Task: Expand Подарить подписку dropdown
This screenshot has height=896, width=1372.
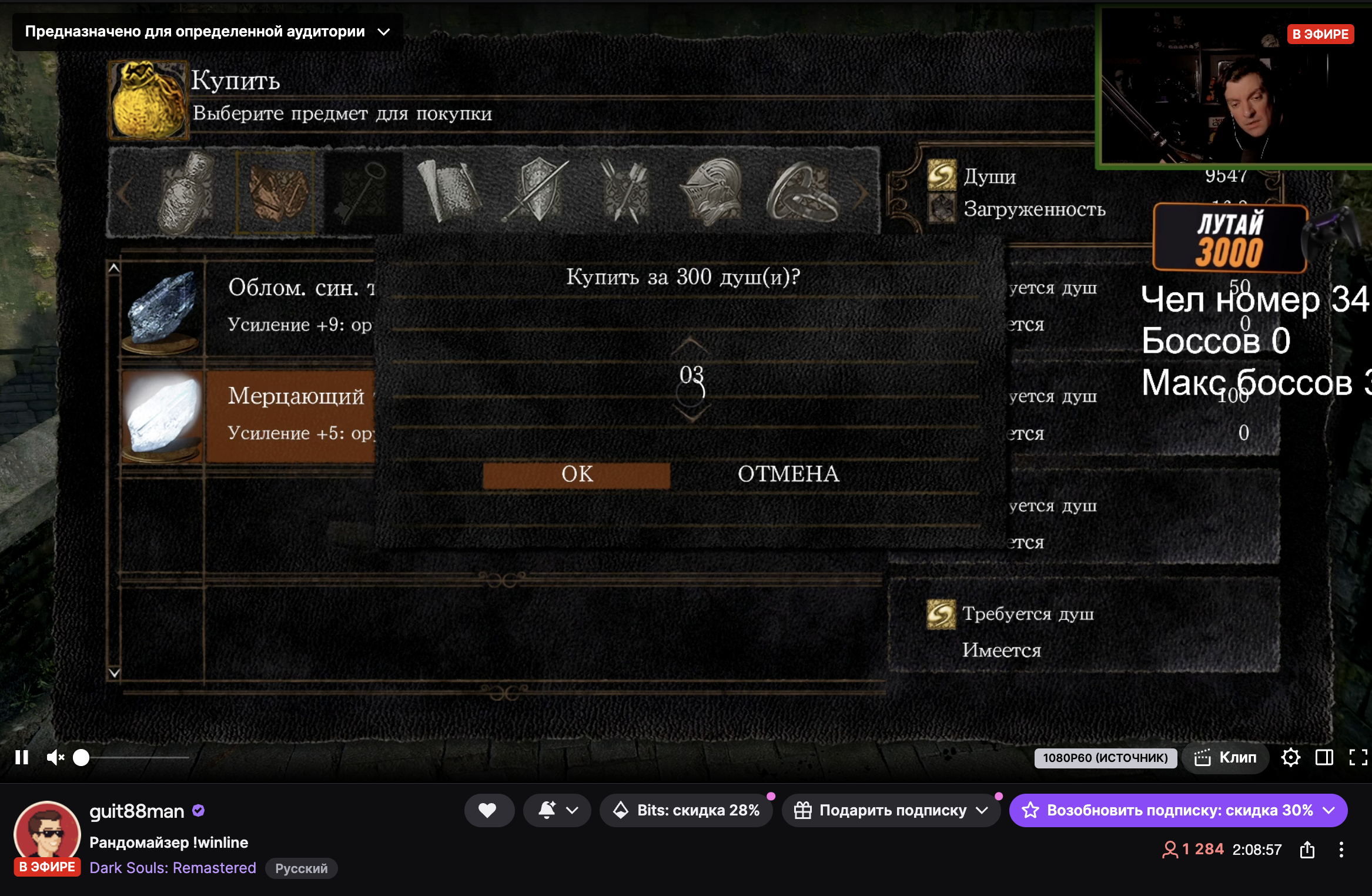Action: pyautogui.click(x=891, y=810)
